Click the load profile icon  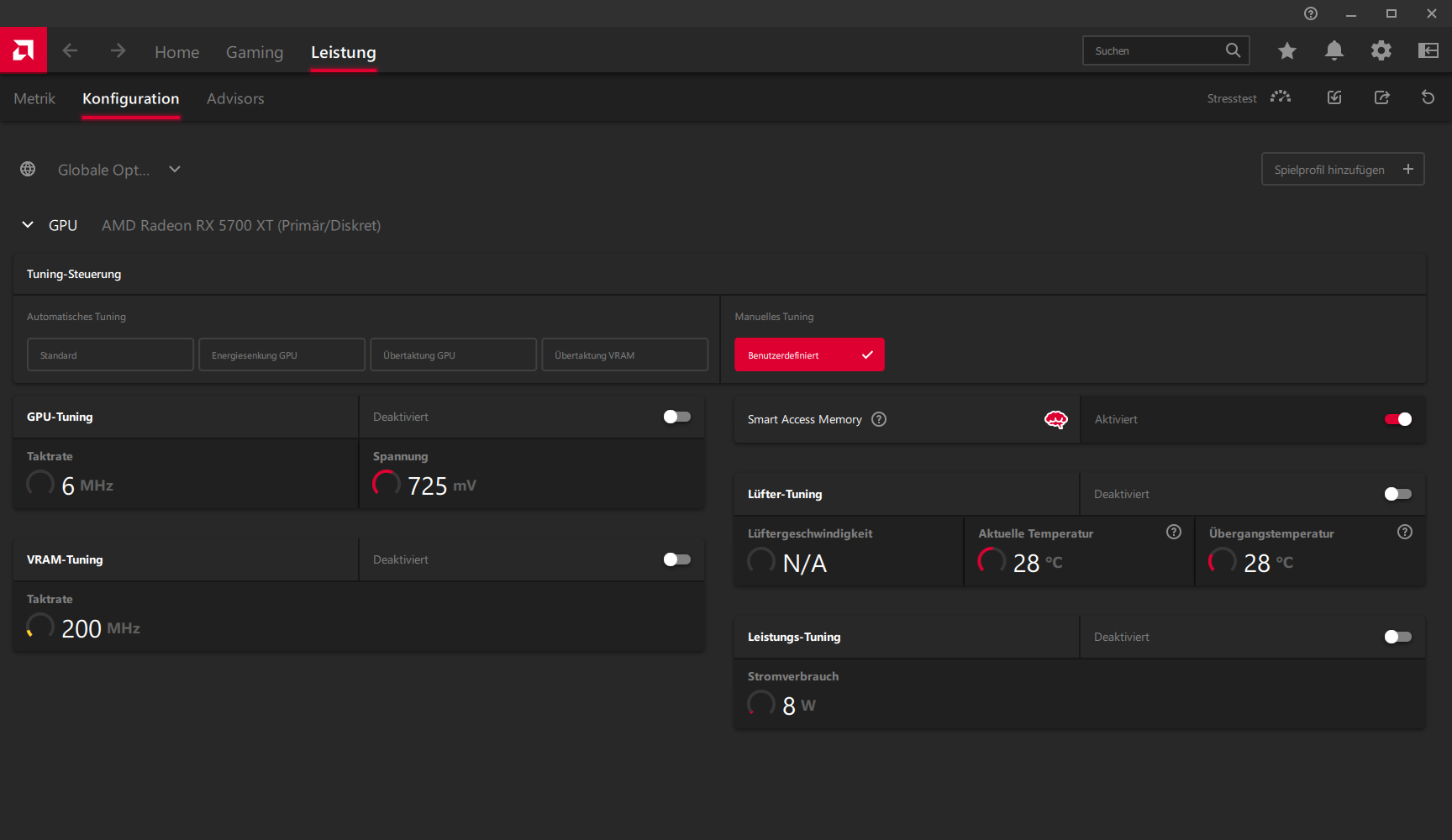(x=1334, y=97)
